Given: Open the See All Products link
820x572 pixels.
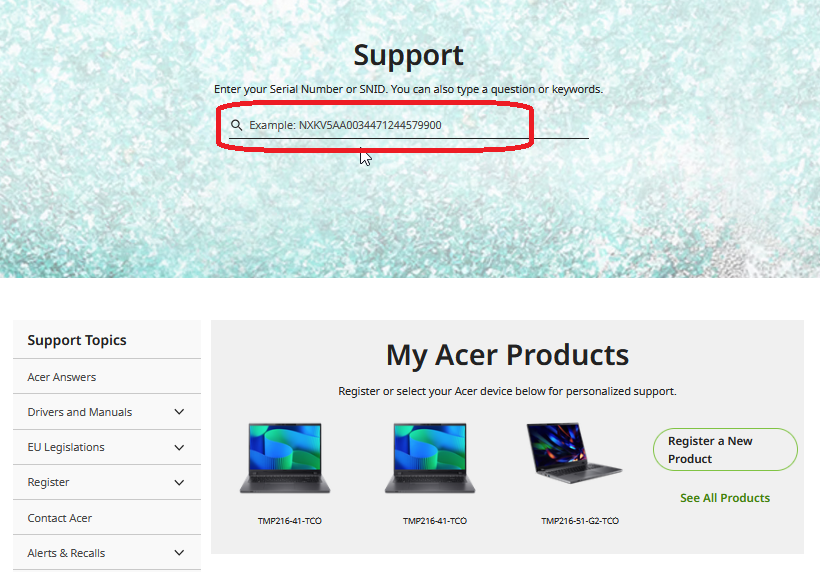Looking at the screenshot, I should pos(725,498).
